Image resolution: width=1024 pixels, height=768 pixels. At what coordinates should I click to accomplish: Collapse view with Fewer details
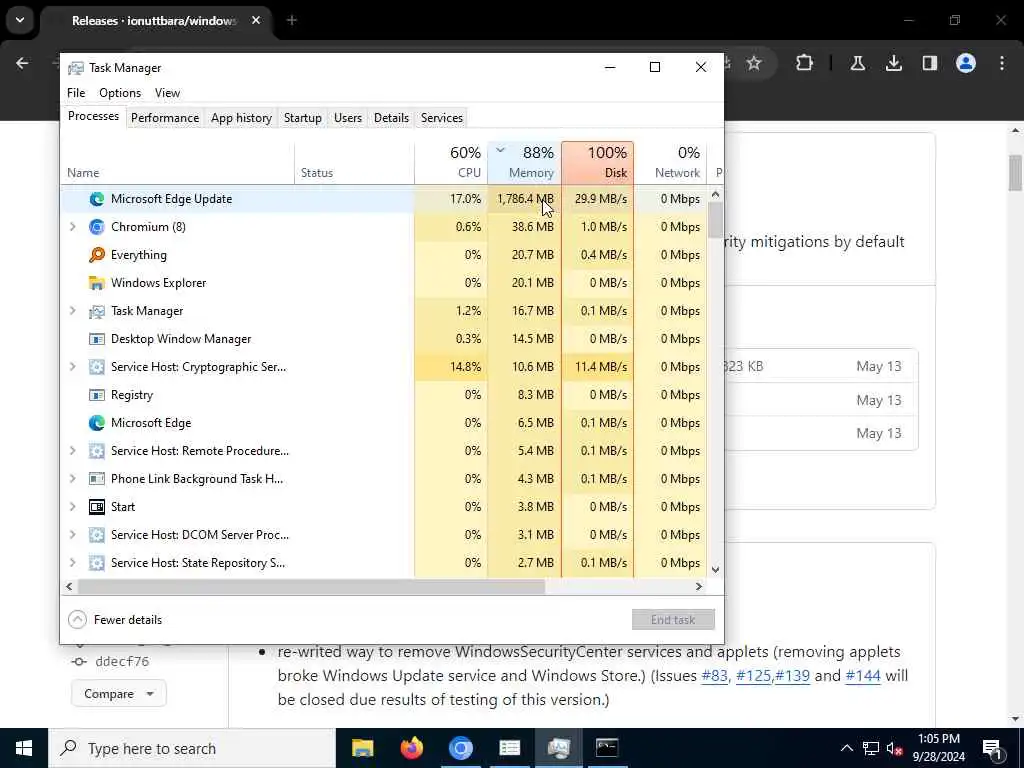tap(116, 620)
